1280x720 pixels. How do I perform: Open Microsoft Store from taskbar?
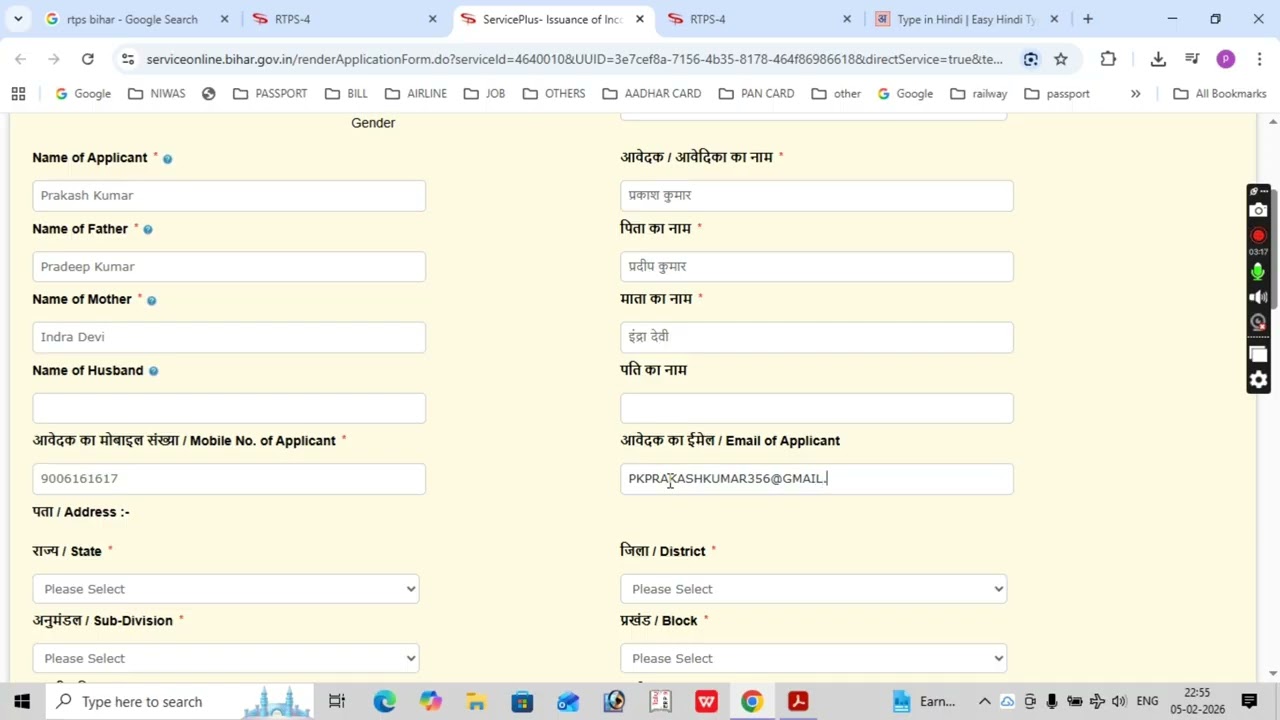(x=522, y=702)
